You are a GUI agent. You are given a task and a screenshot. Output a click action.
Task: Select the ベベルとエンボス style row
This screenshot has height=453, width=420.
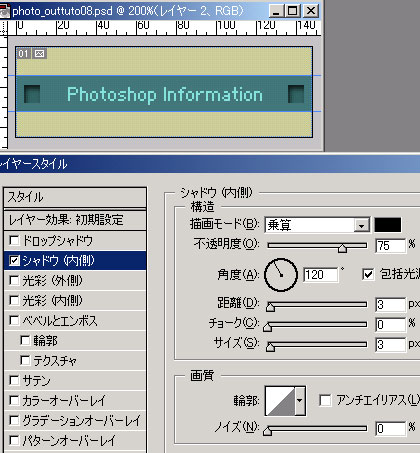pos(75,320)
